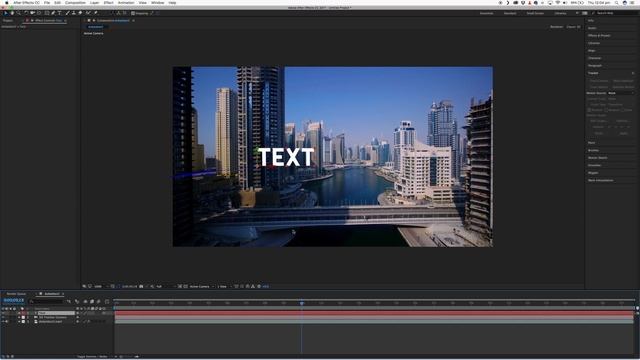The image size is (640, 360).
Task: Switch to the Small Screen workspace
Action: 535,13
